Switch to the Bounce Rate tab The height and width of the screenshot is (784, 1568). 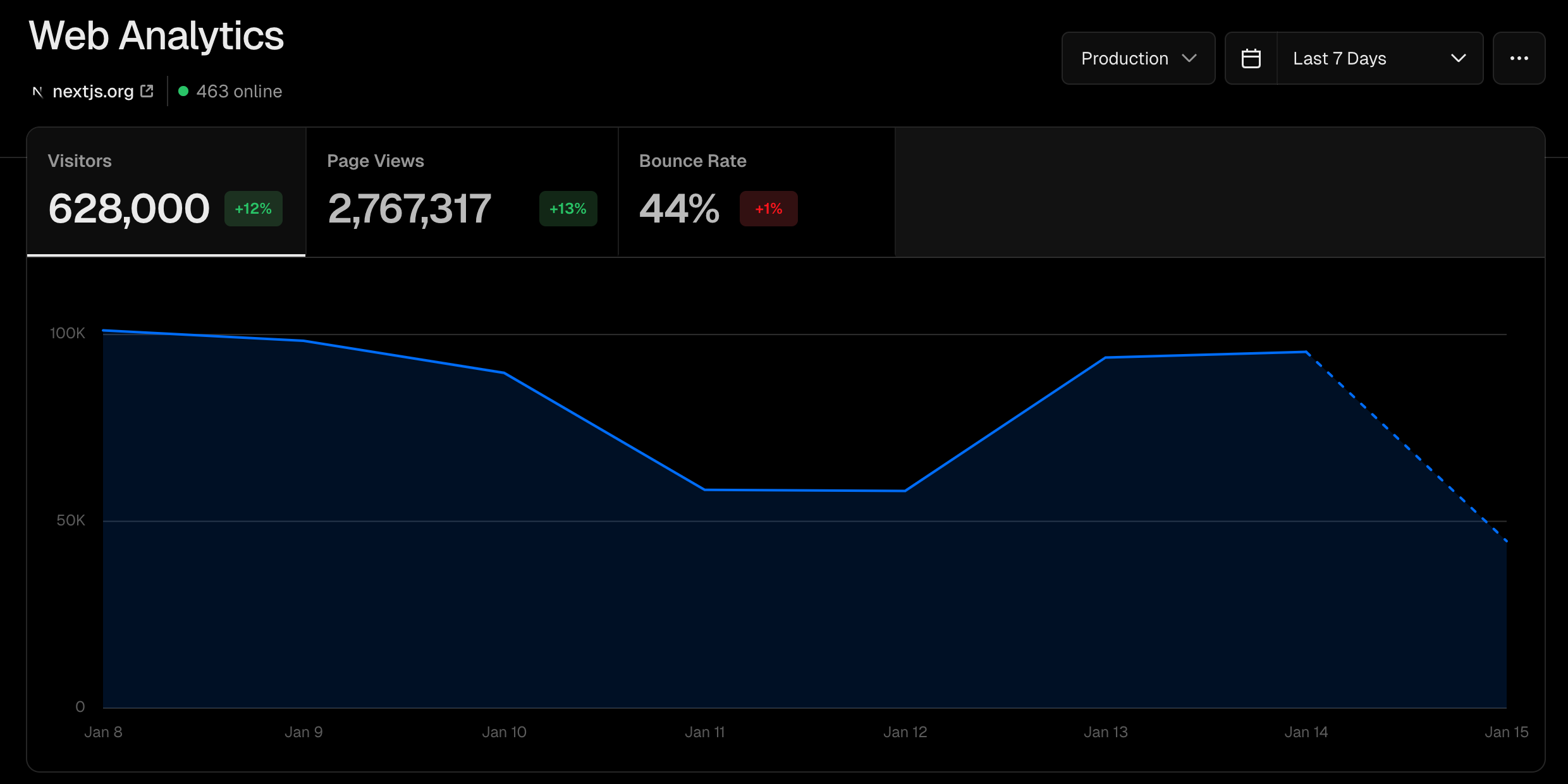click(x=756, y=192)
